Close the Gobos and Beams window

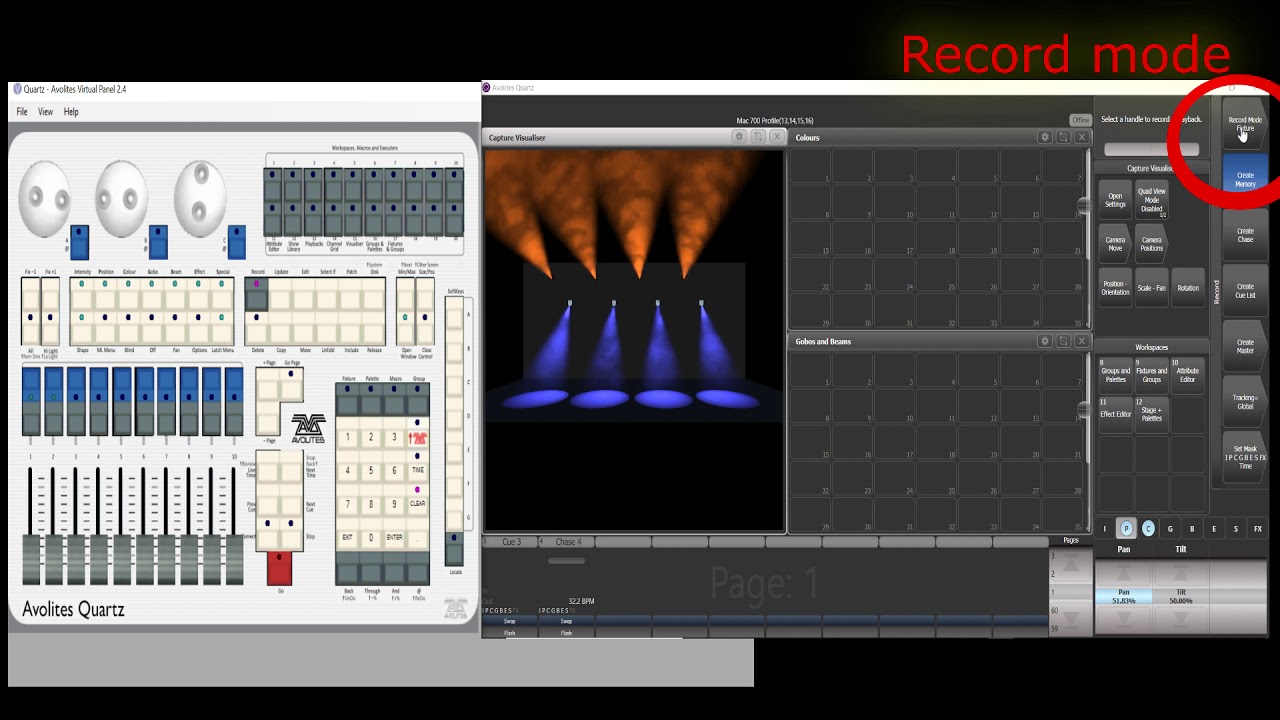(1081, 341)
